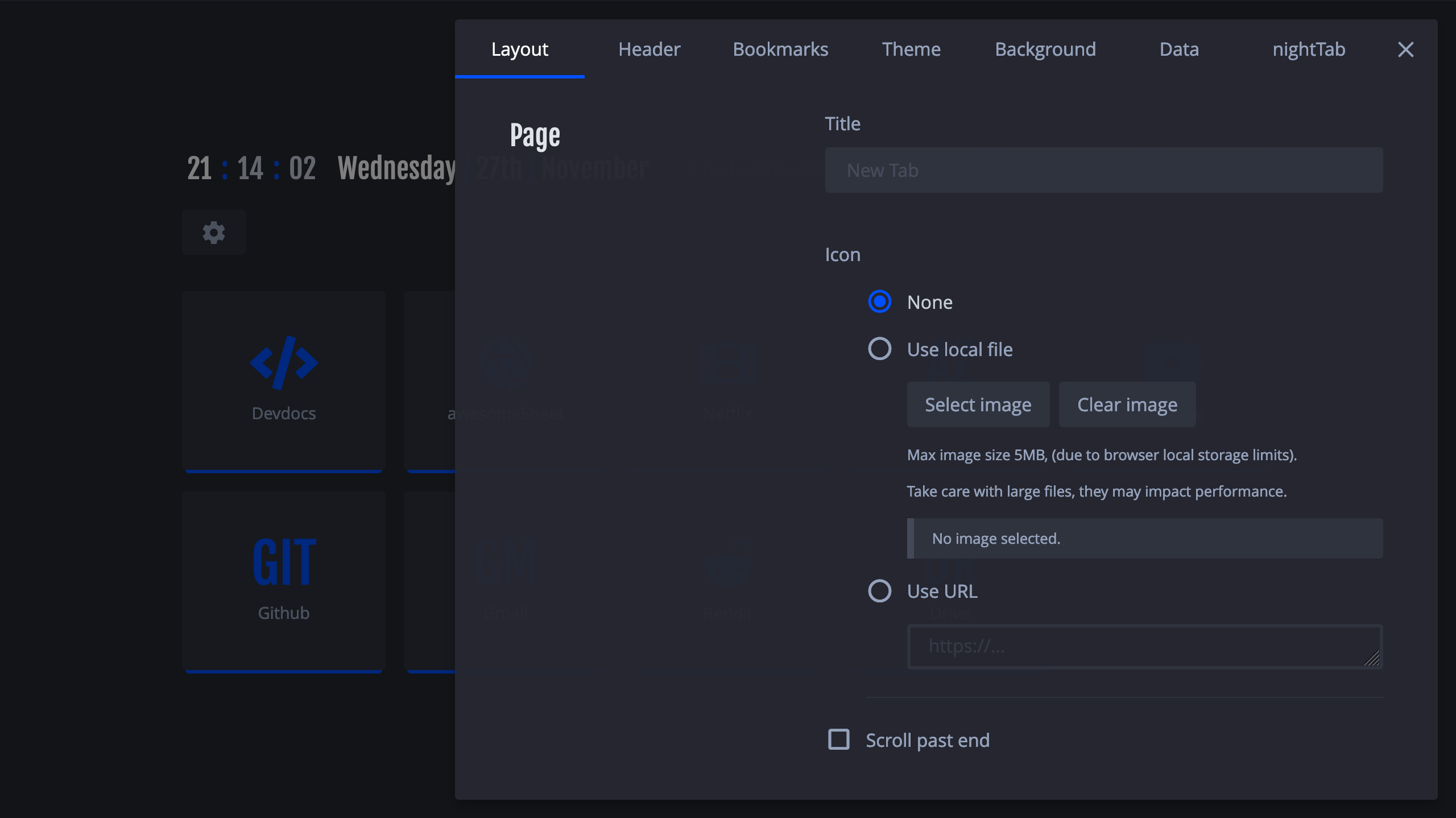Screen dimensions: 1456x818
Task: Enable the Scroll past end checkbox
Action: pyautogui.click(x=838, y=739)
